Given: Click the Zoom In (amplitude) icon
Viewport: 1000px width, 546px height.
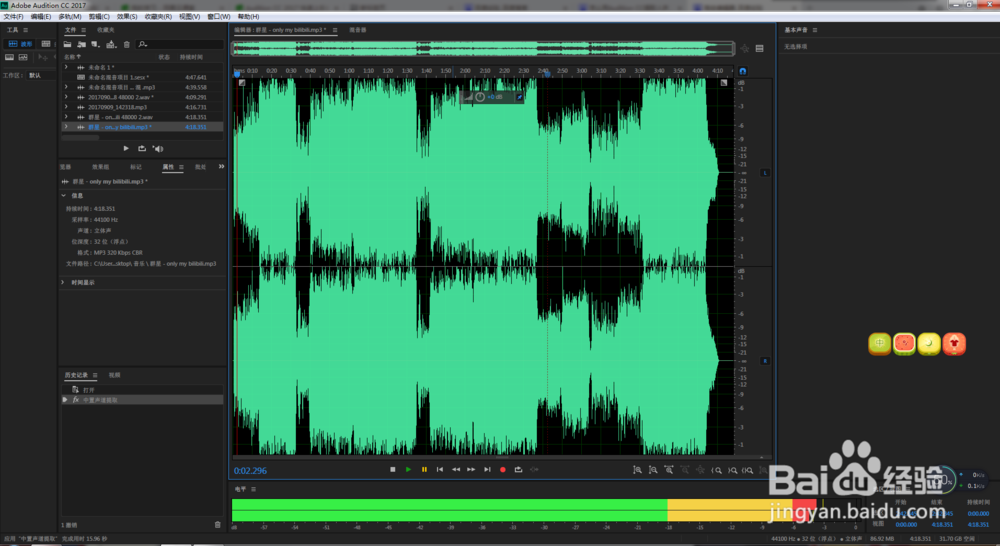Looking at the screenshot, I should pos(637,470).
